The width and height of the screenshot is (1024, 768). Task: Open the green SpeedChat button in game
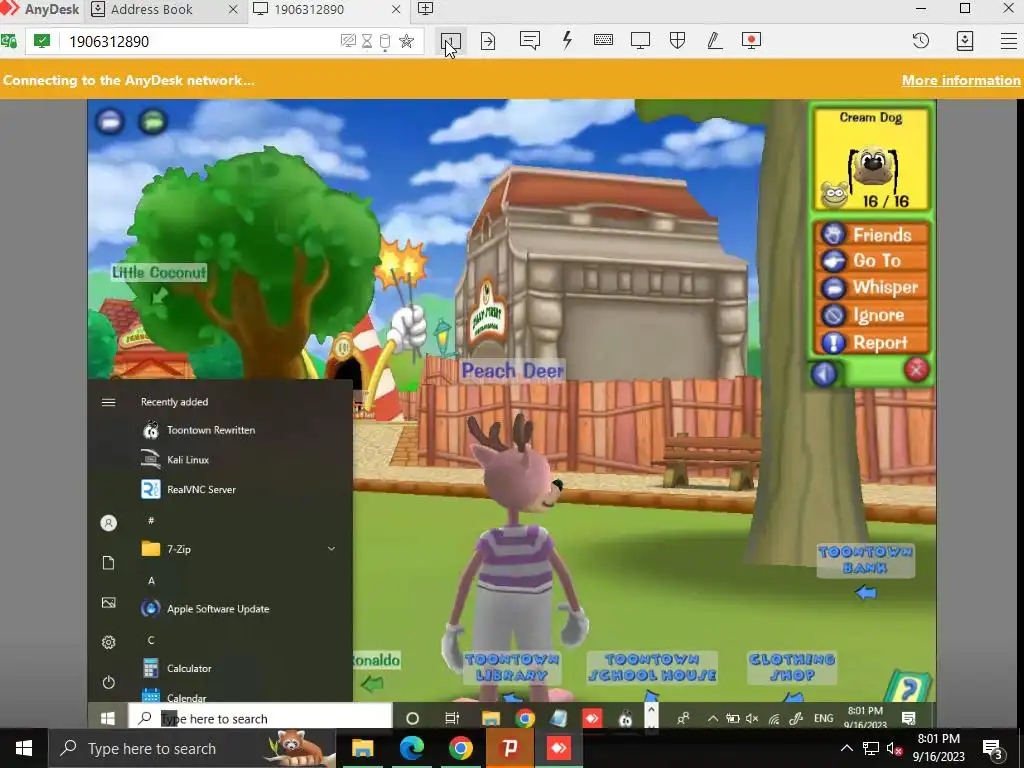point(153,121)
